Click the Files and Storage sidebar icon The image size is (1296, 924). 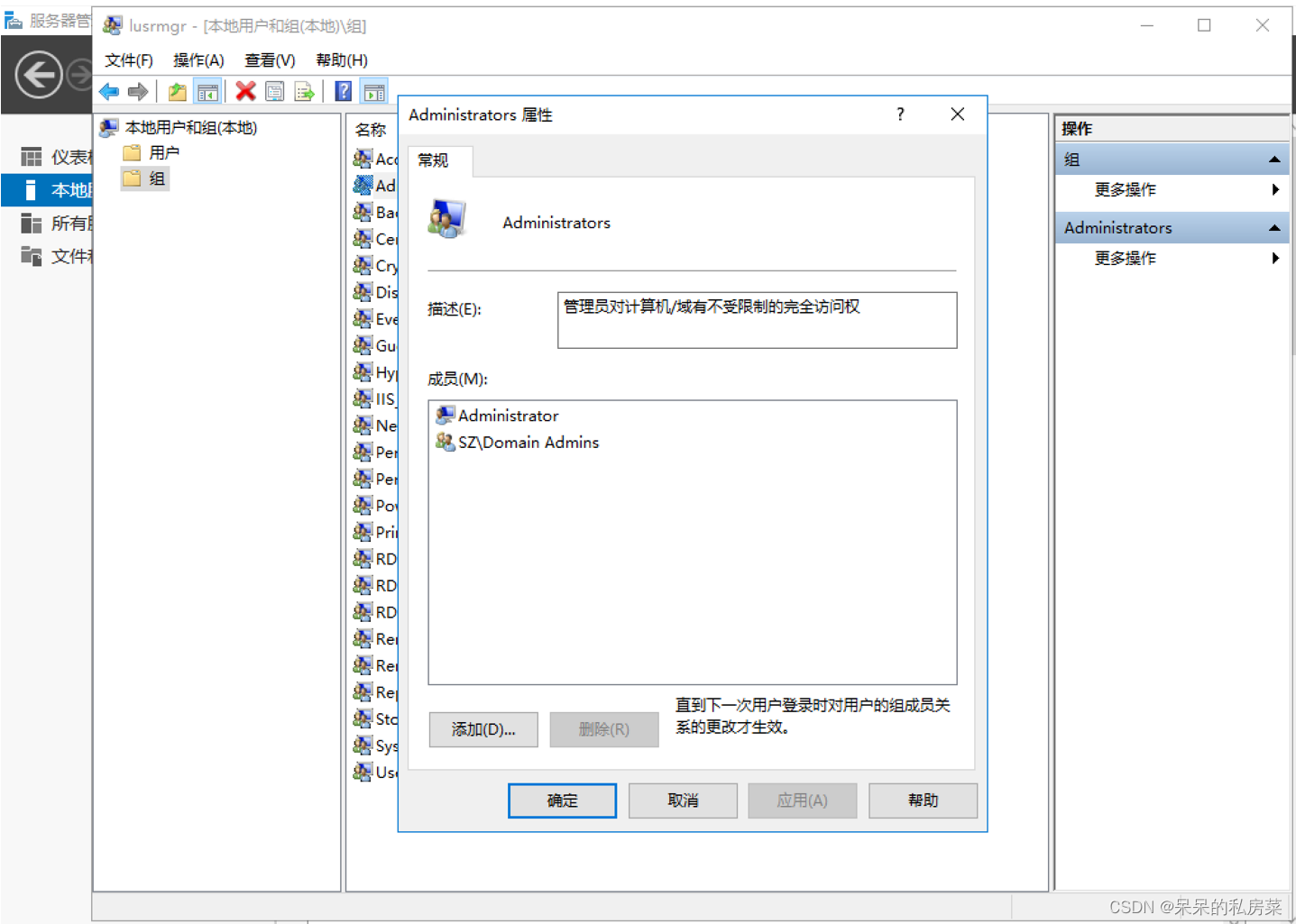[x=32, y=256]
